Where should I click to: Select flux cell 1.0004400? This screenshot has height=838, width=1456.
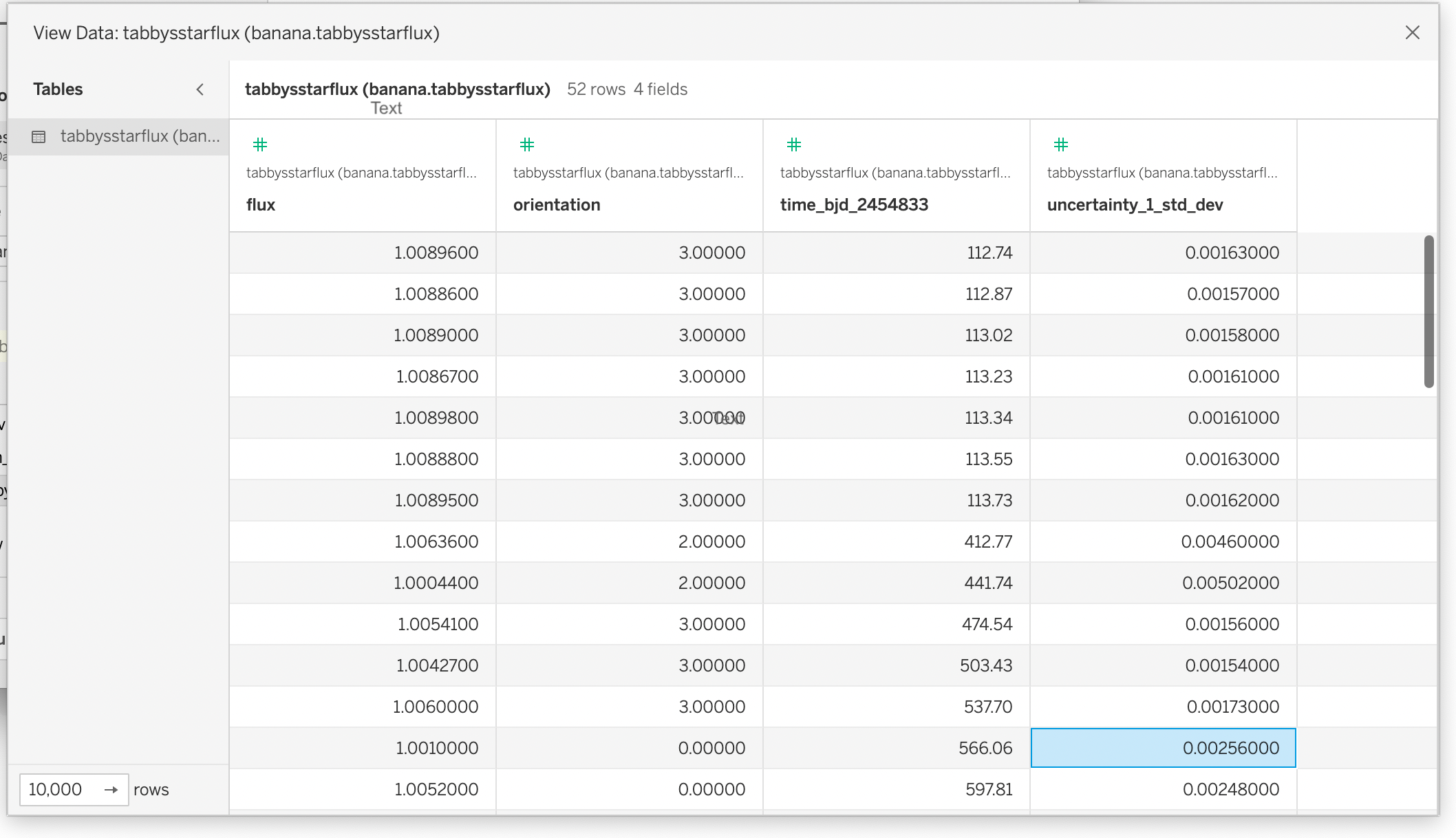pyautogui.click(x=363, y=583)
